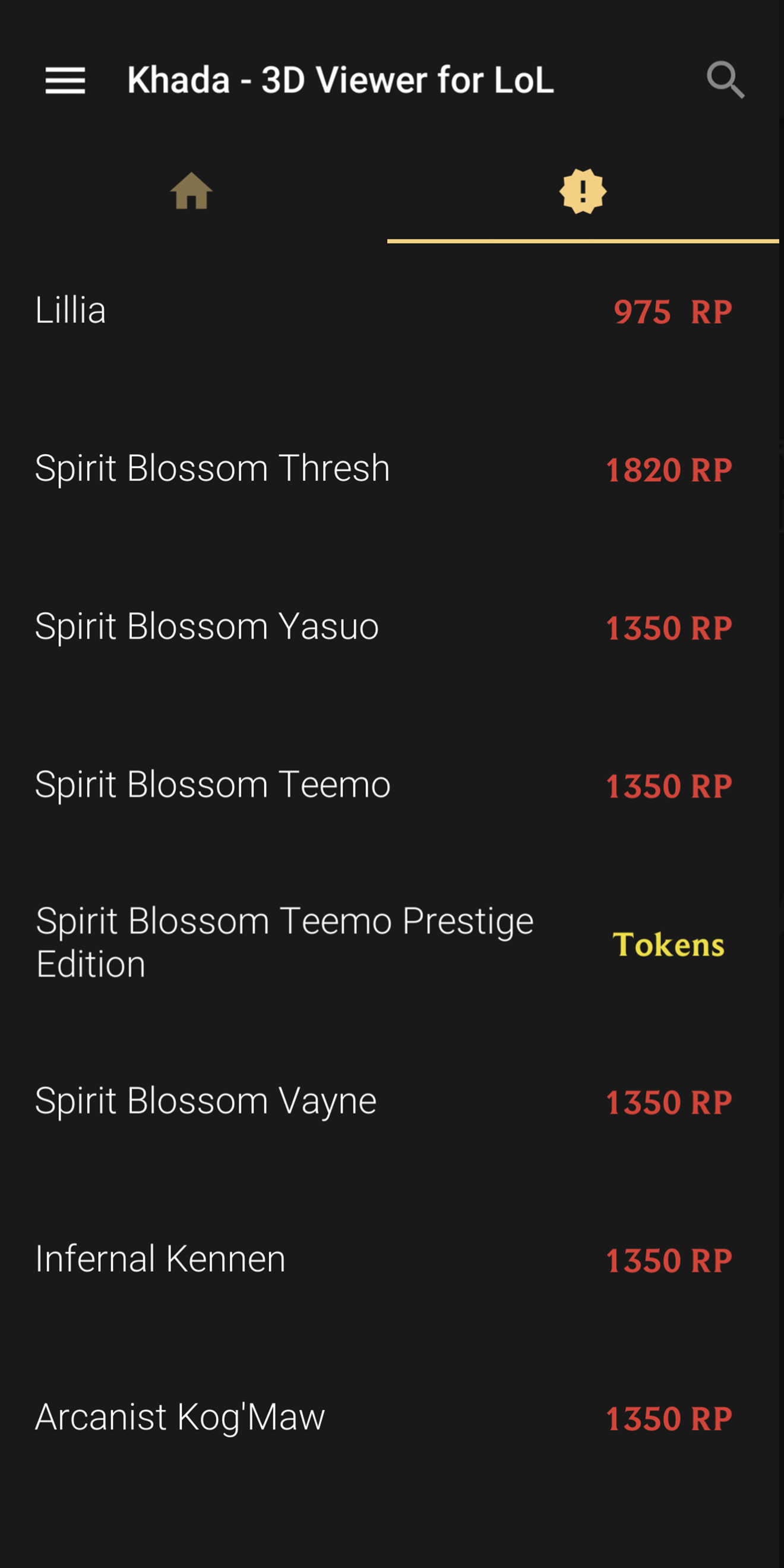The height and width of the screenshot is (1568, 784).
Task: Click the 1820 RP price label
Action: point(669,470)
